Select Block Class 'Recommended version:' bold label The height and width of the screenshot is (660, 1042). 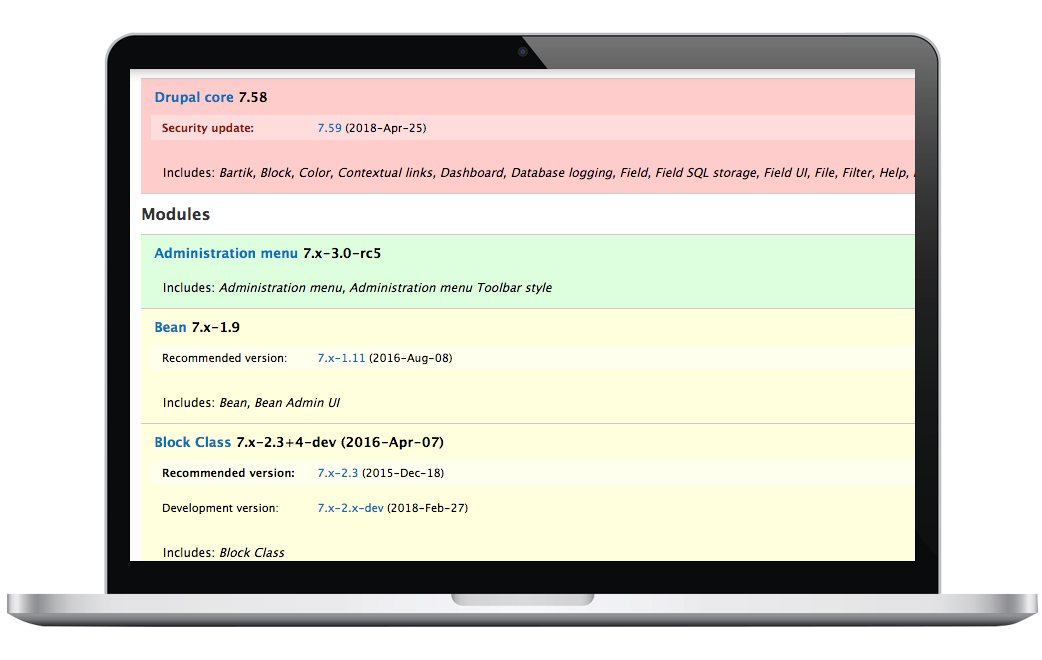point(229,473)
